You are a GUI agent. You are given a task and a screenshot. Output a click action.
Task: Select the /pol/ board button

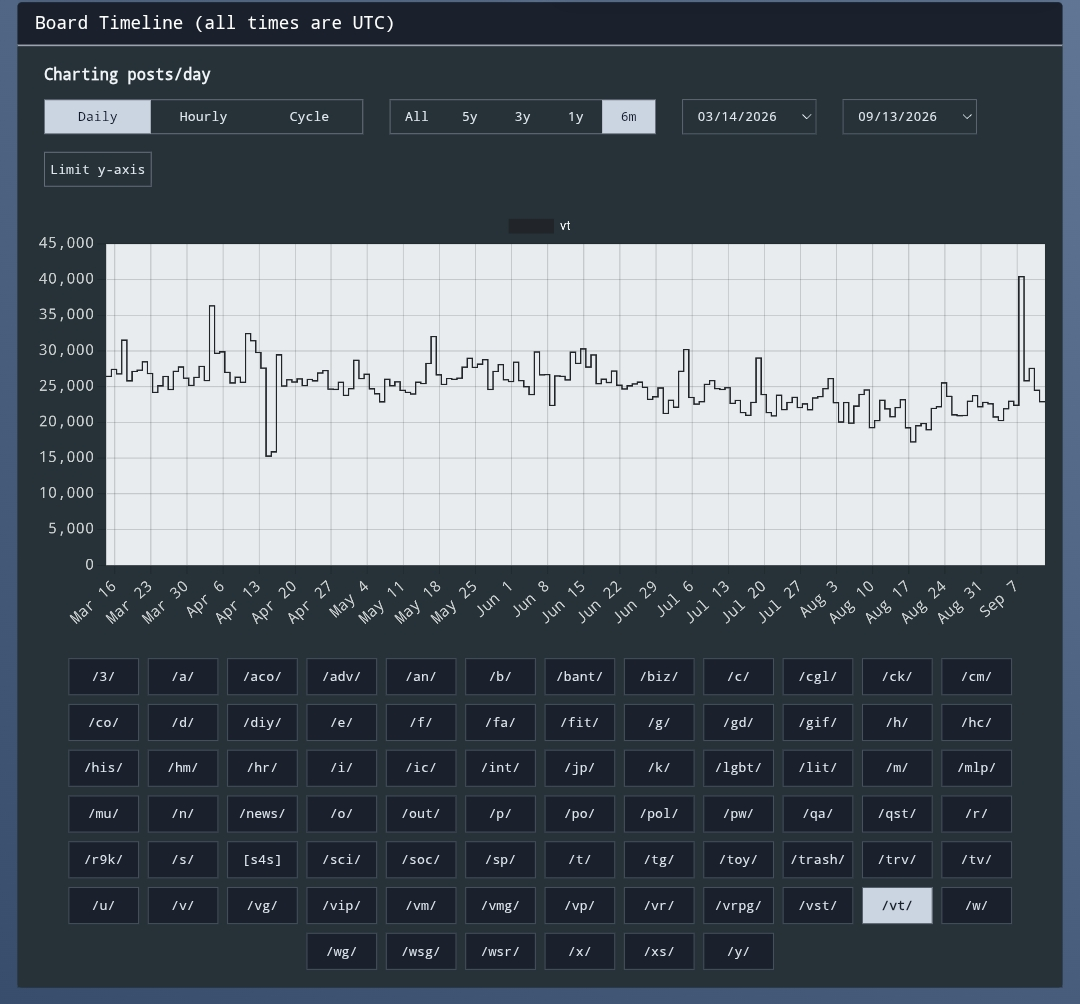(659, 814)
